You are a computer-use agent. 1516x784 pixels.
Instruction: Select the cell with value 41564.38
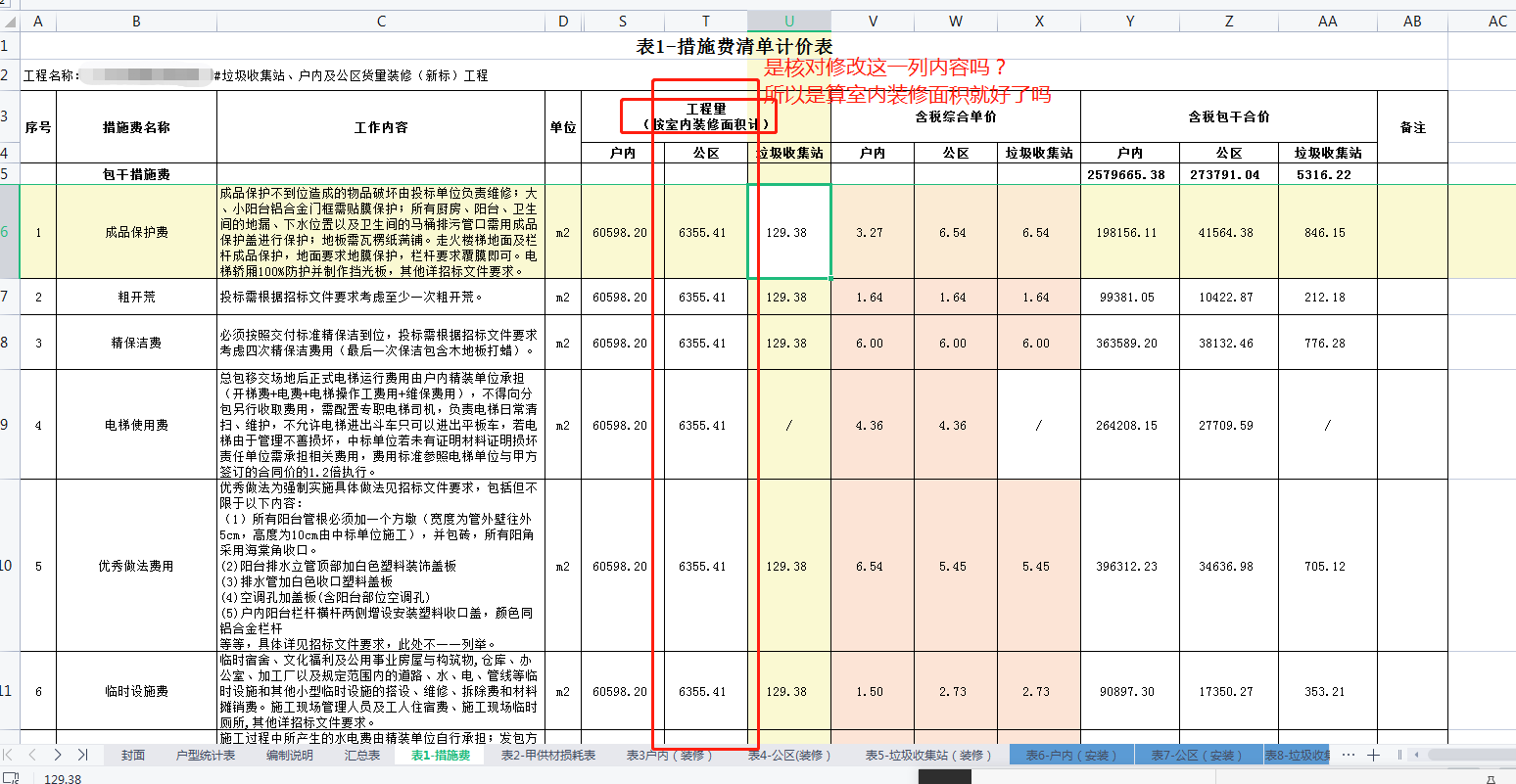click(1229, 232)
